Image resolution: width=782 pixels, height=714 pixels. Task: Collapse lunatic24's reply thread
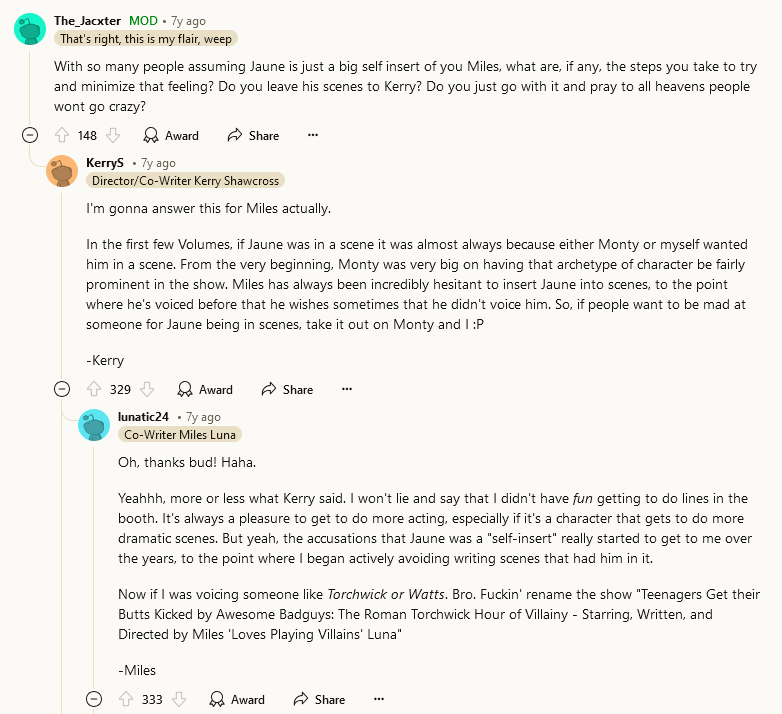click(94, 699)
